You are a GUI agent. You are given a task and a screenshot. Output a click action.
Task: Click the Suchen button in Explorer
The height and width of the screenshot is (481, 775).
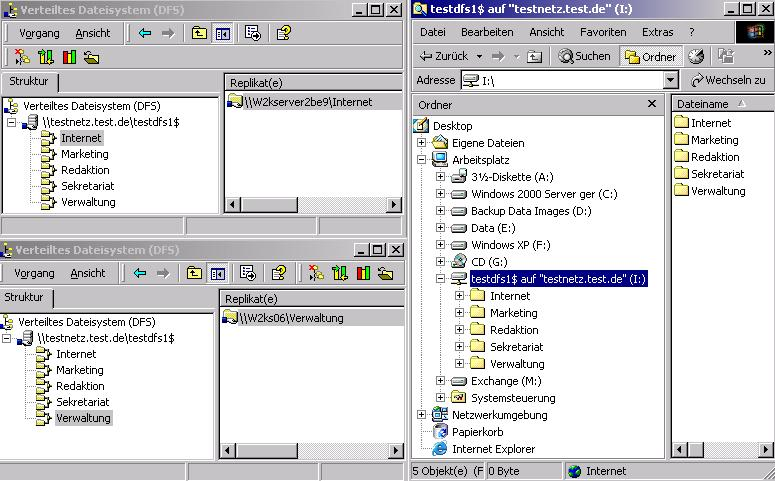click(584, 56)
